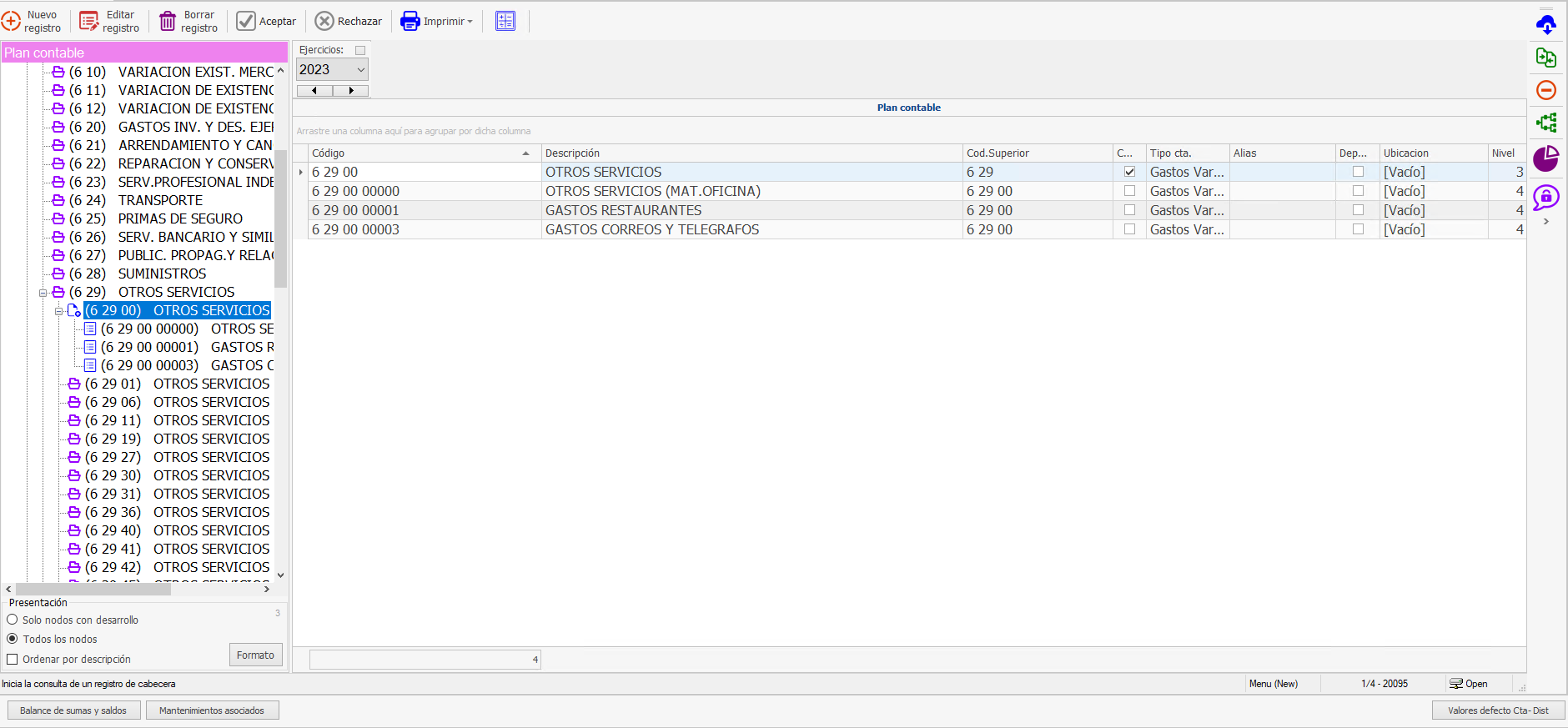Click the Formato button
Viewport: 1568px width, 728px height.
point(255,655)
